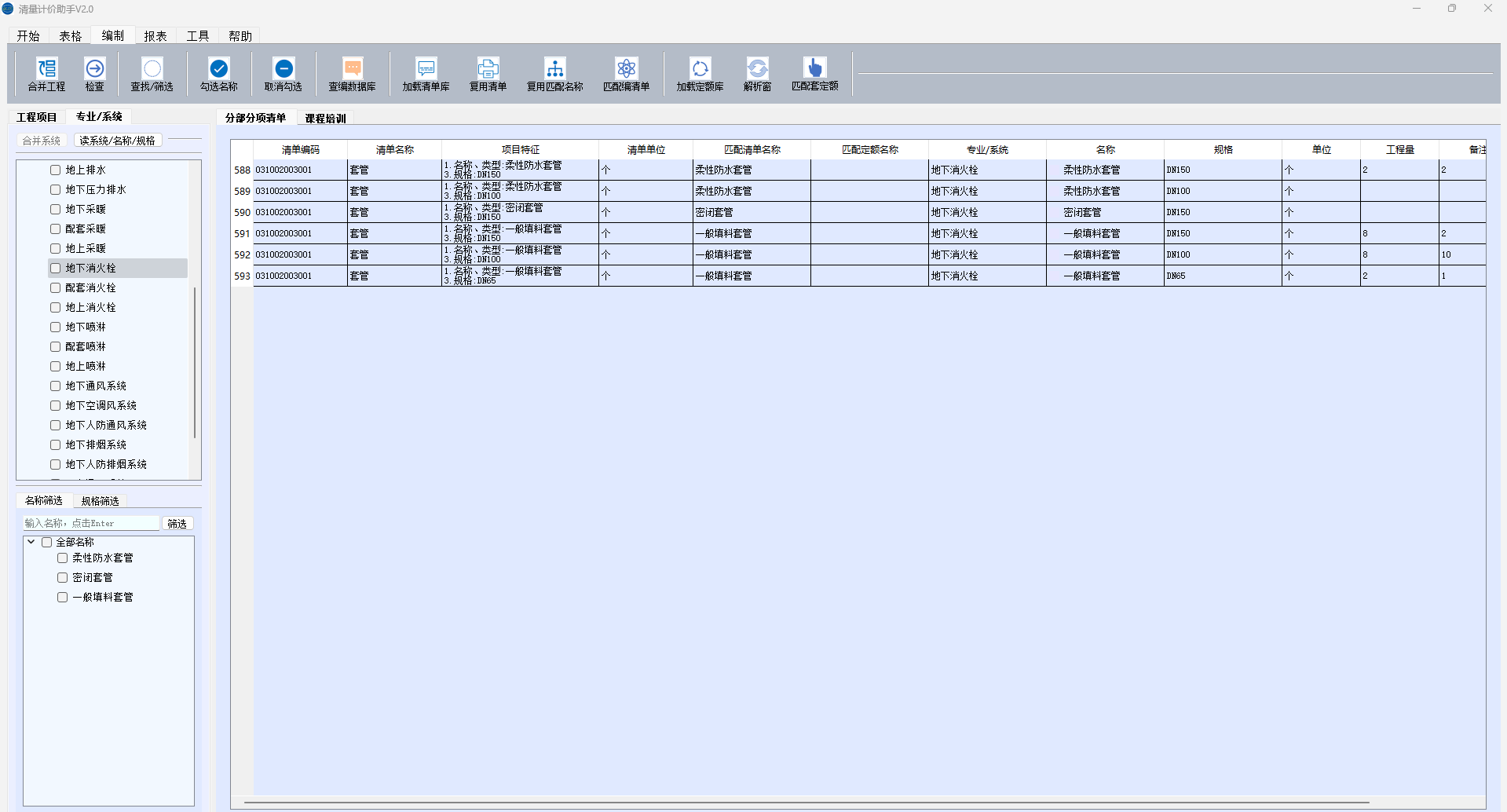Viewport: 1507px width, 812px height.
Task: Click DN65 specification cell in row 593
Action: click(x=1224, y=276)
